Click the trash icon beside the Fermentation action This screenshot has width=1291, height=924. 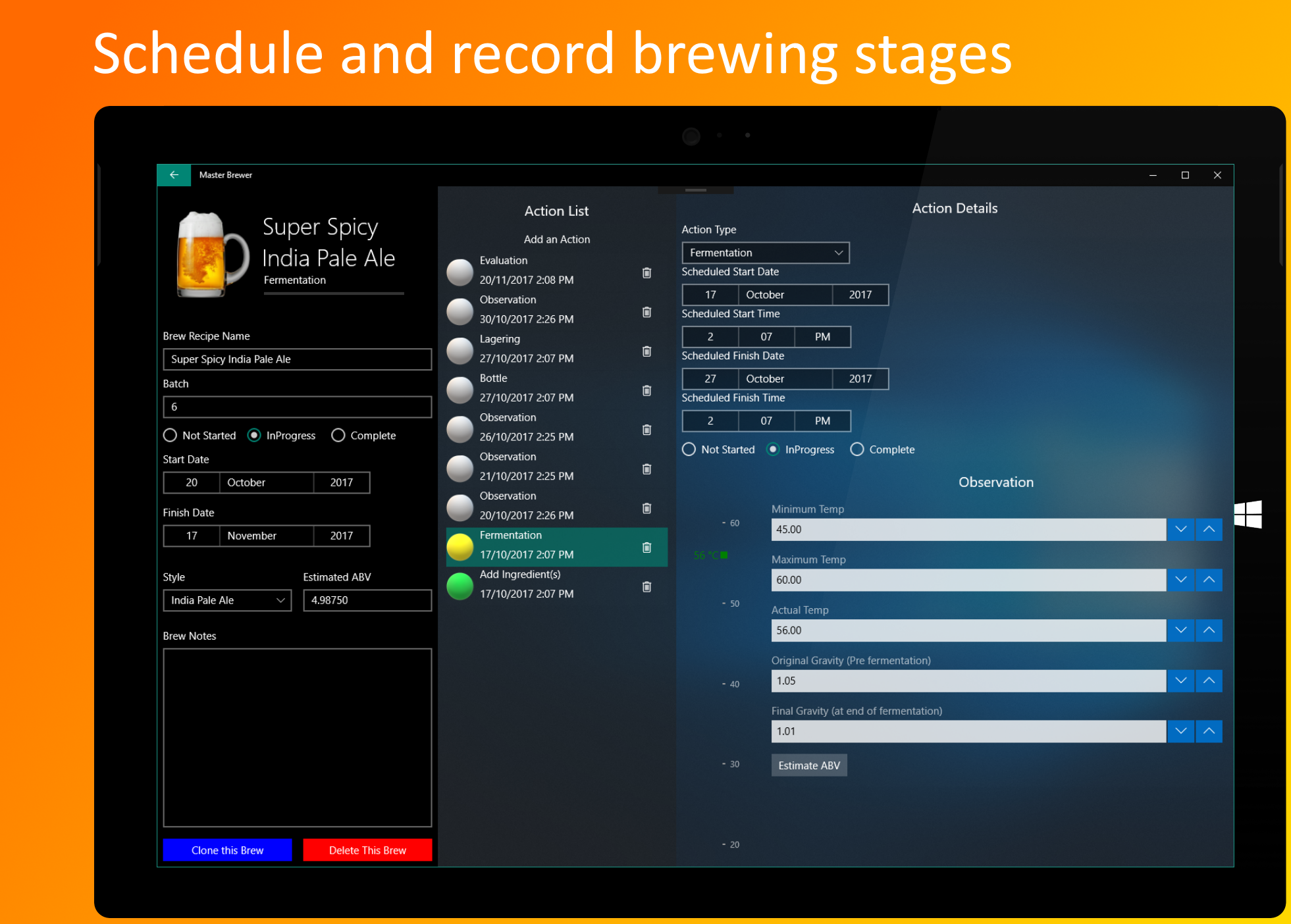[x=646, y=548]
